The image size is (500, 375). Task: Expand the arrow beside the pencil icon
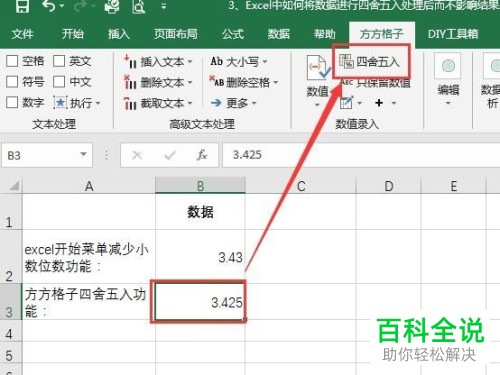tap(359, 103)
